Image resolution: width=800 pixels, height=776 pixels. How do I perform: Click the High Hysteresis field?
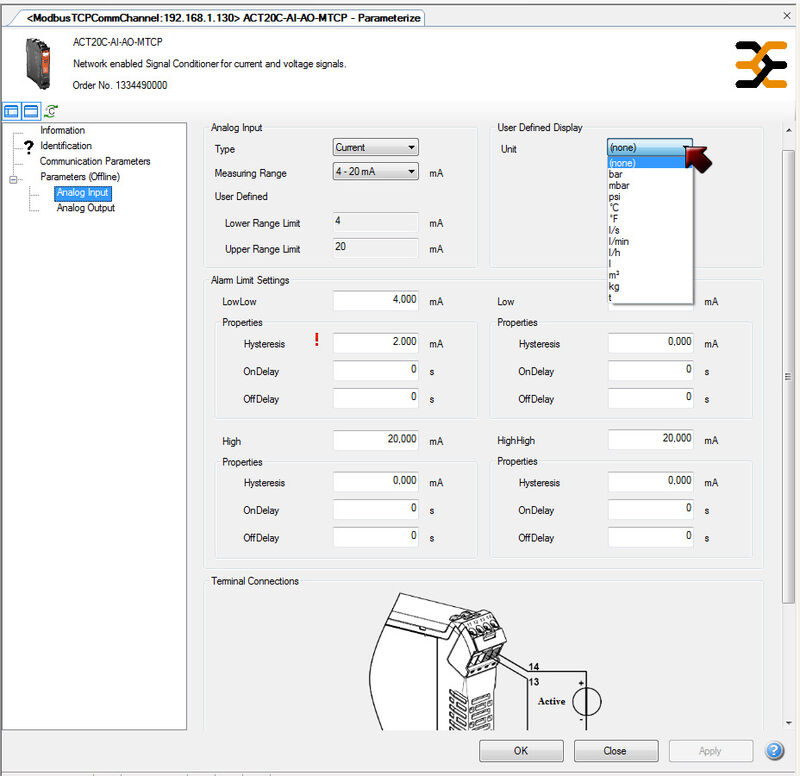coord(376,482)
